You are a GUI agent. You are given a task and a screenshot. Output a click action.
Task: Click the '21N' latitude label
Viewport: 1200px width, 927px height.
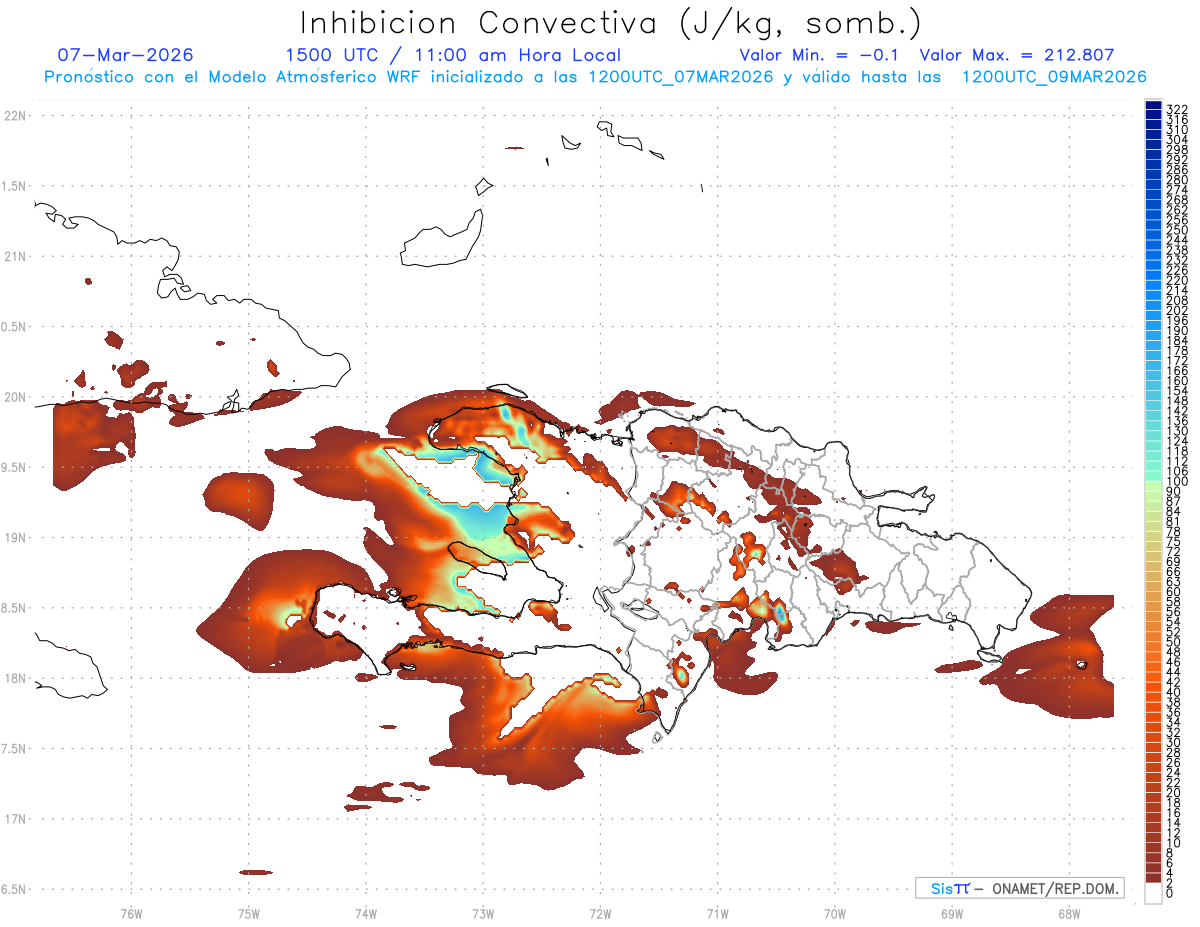click(x=15, y=256)
